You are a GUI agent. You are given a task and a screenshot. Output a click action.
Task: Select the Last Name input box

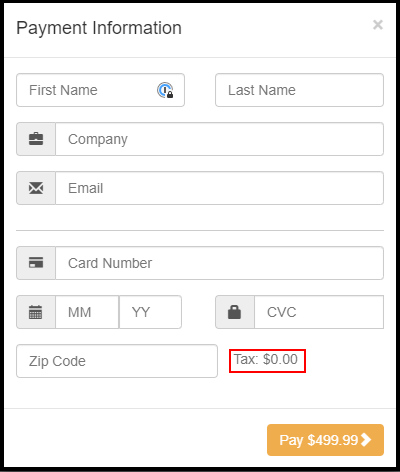tap(299, 90)
